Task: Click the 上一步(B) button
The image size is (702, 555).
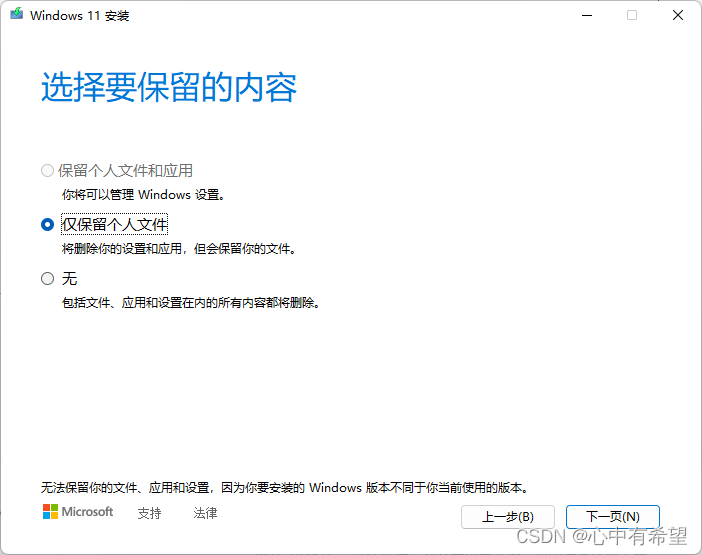Action: (x=508, y=517)
